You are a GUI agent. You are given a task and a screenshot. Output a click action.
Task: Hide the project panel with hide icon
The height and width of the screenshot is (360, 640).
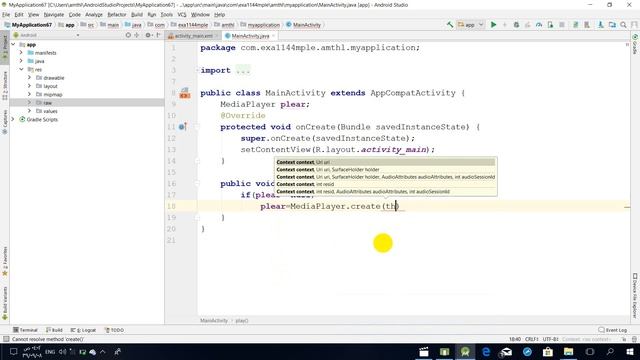158,36
